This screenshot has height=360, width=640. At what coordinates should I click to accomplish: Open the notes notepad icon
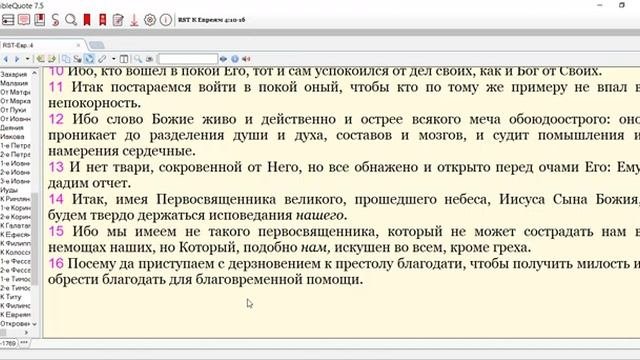click(118, 20)
